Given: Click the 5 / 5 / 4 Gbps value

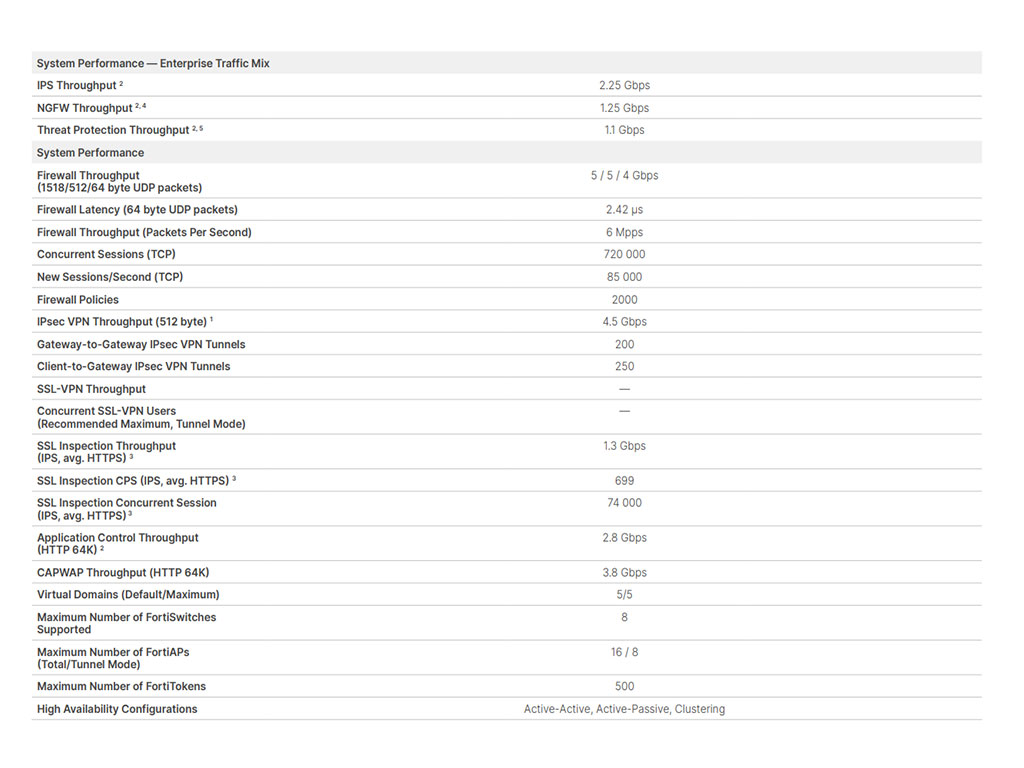Looking at the screenshot, I should coord(624,176).
